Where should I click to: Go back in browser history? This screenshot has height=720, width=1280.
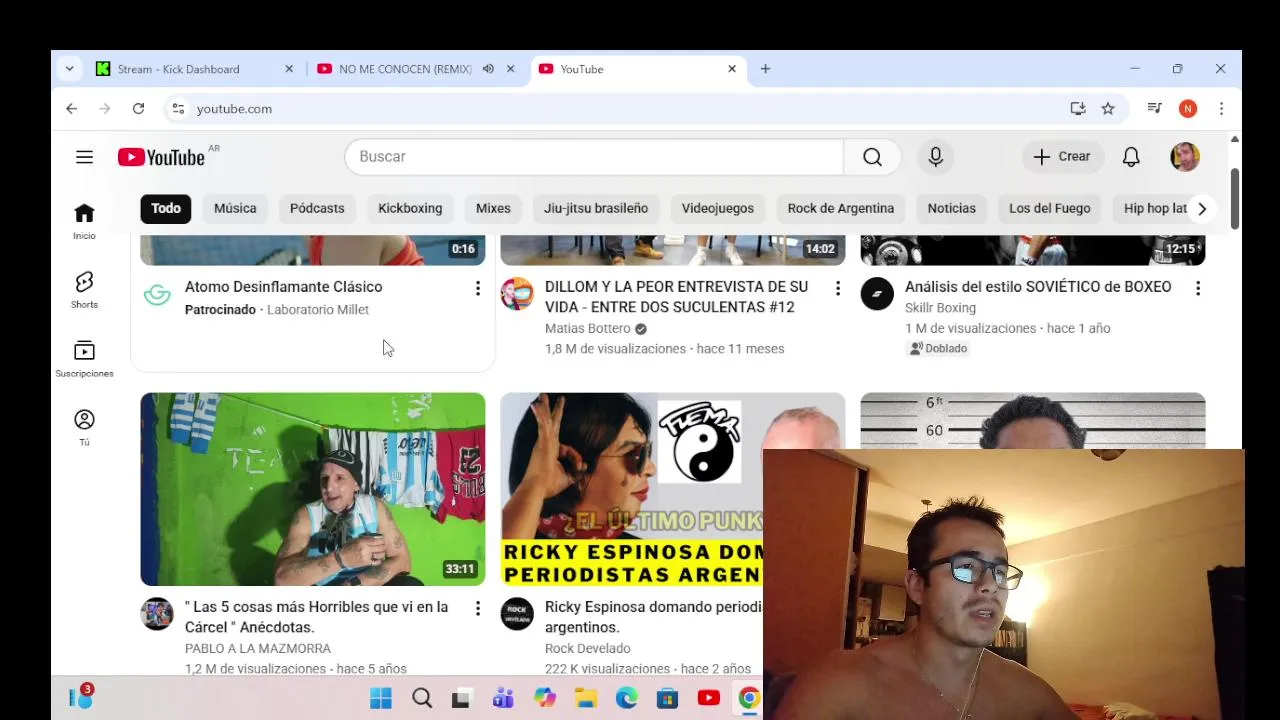click(72, 108)
